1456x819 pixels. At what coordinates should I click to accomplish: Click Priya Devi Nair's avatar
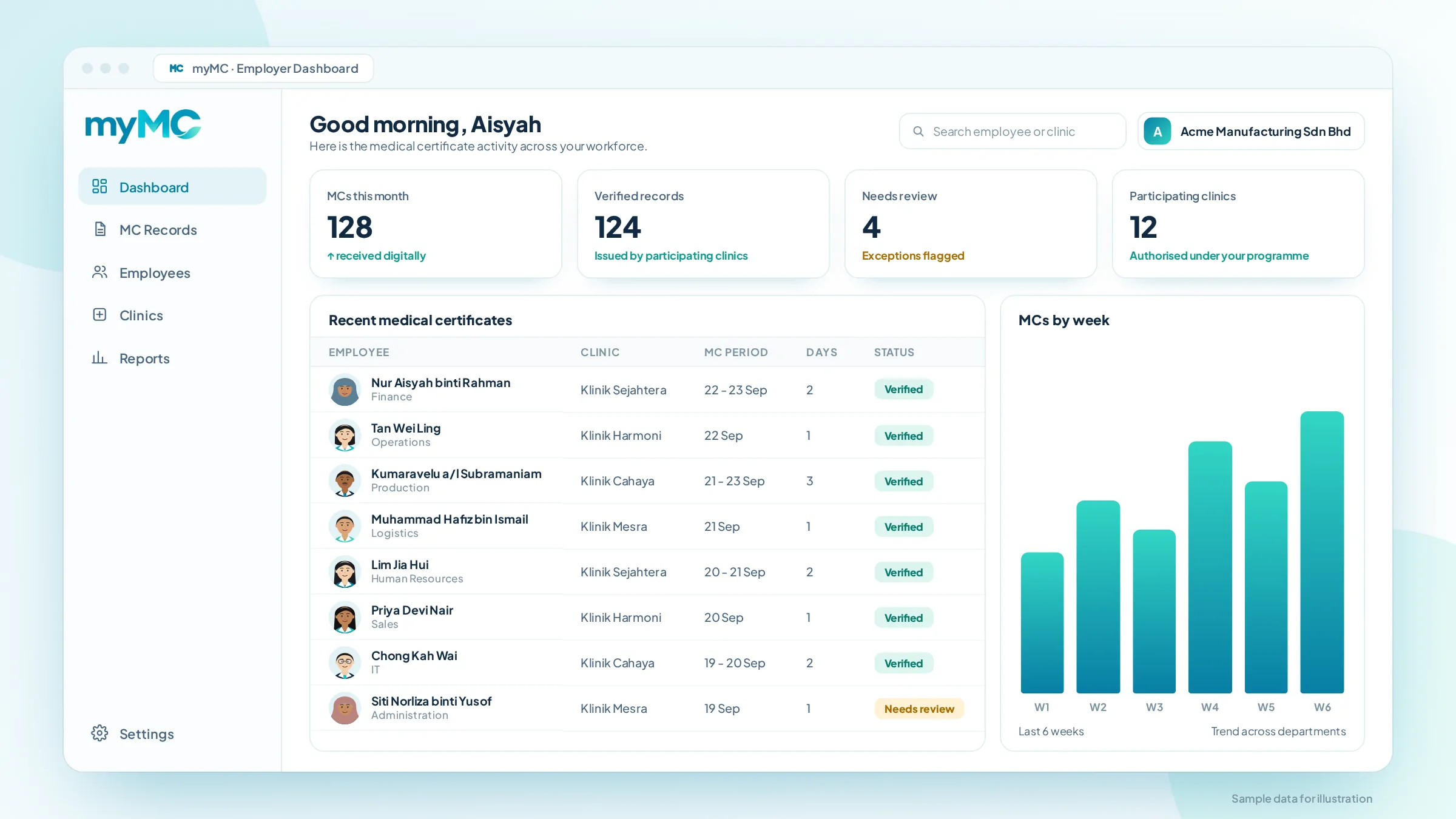[x=345, y=617]
